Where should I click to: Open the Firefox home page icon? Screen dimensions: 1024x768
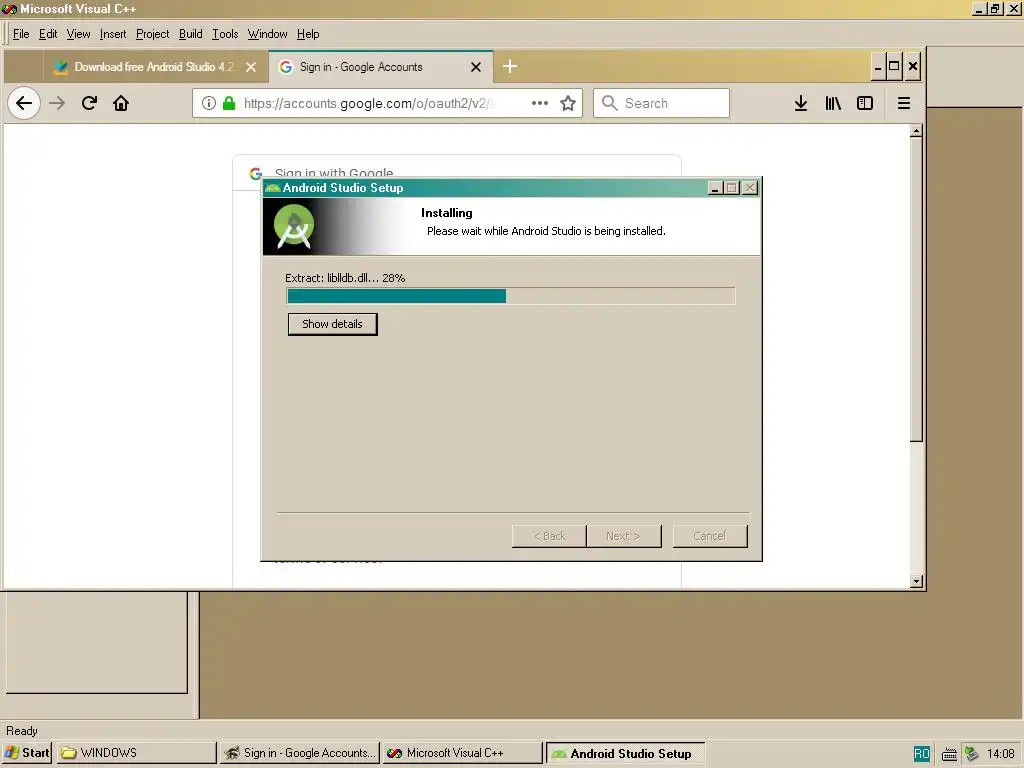click(121, 103)
